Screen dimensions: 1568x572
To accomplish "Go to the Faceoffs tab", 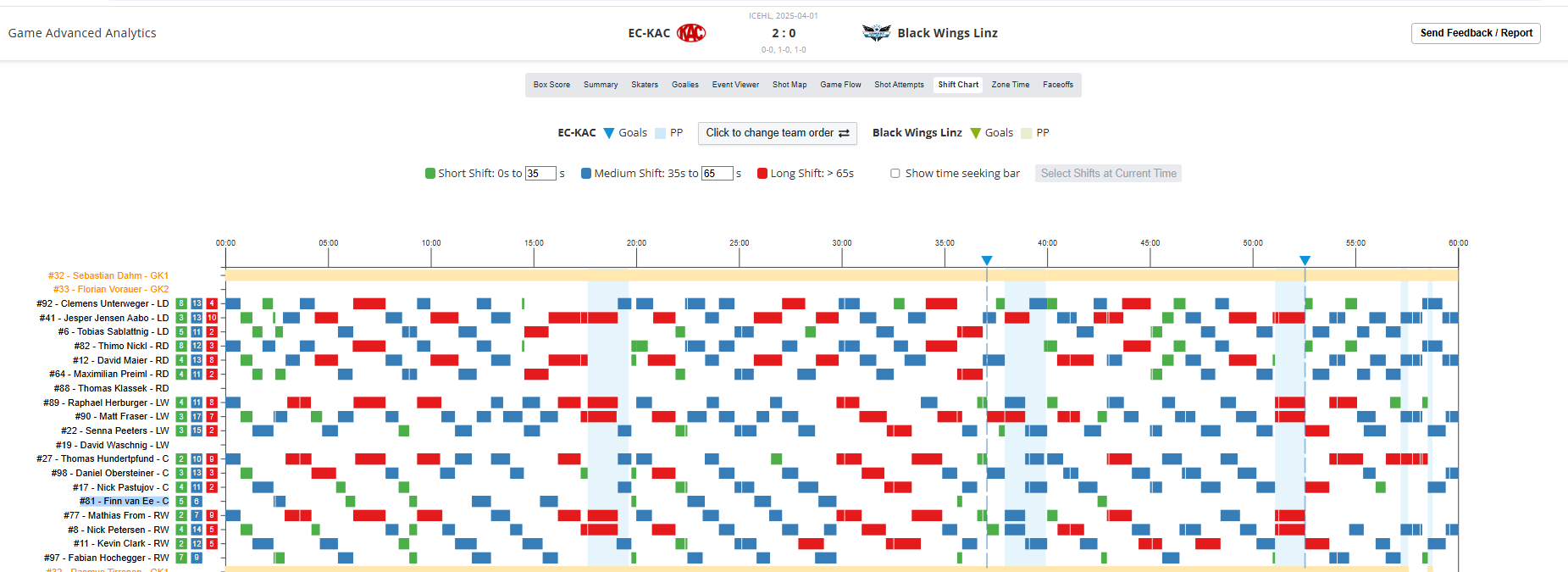I will [1058, 85].
